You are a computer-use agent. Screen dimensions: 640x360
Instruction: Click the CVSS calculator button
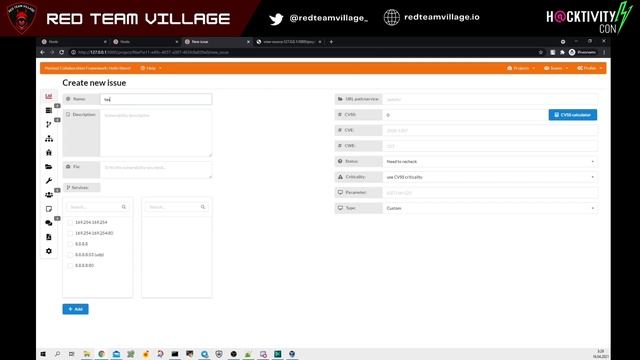click(573, 115)
